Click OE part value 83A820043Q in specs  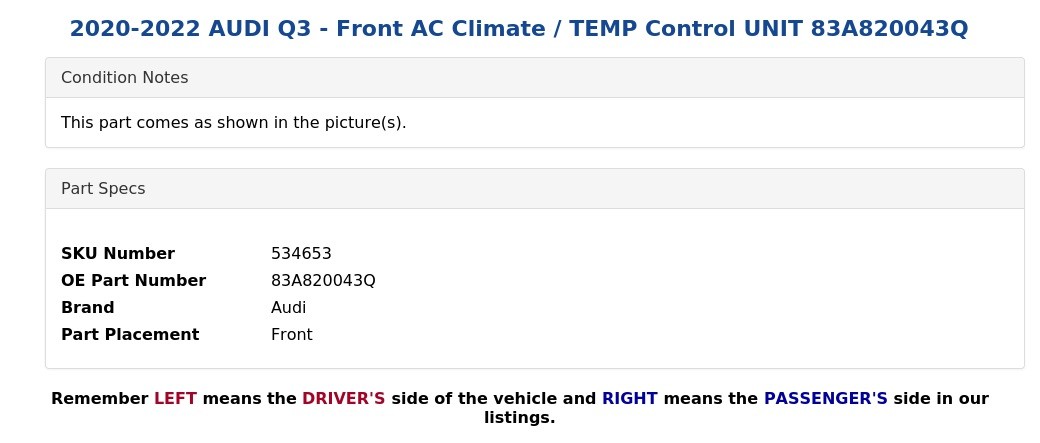coord(323,281)
